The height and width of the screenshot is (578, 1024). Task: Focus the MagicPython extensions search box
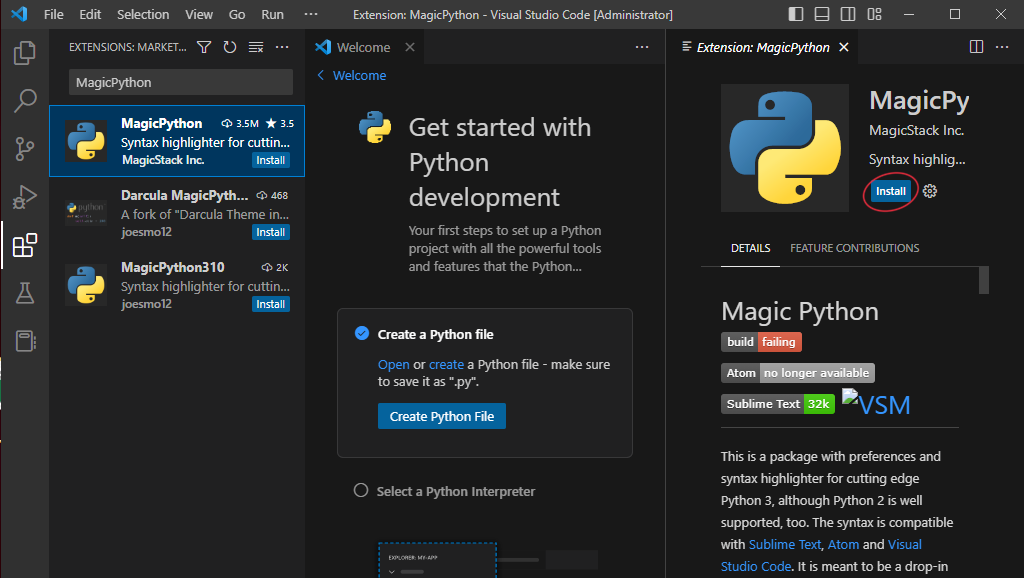point(180,82)
